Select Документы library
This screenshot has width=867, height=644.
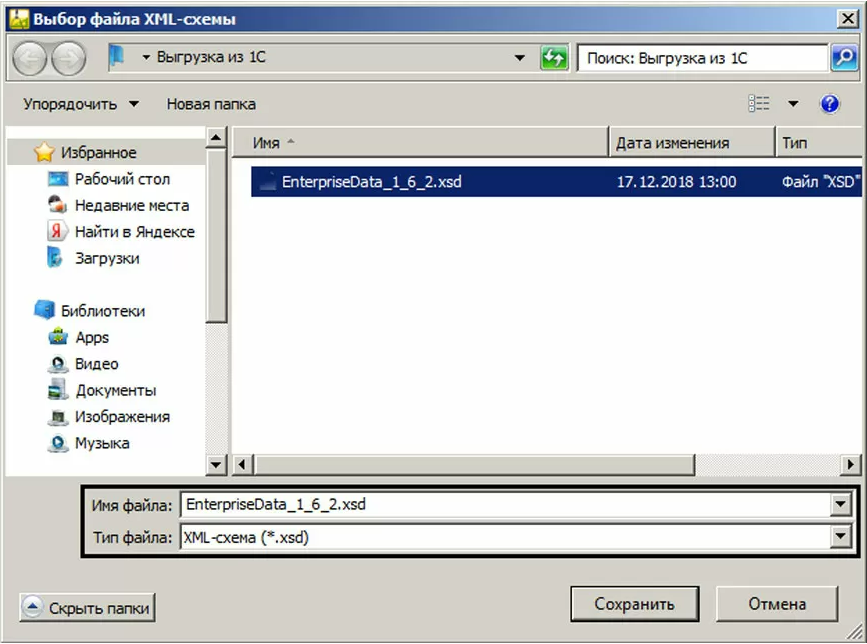(x=116, y=390)
